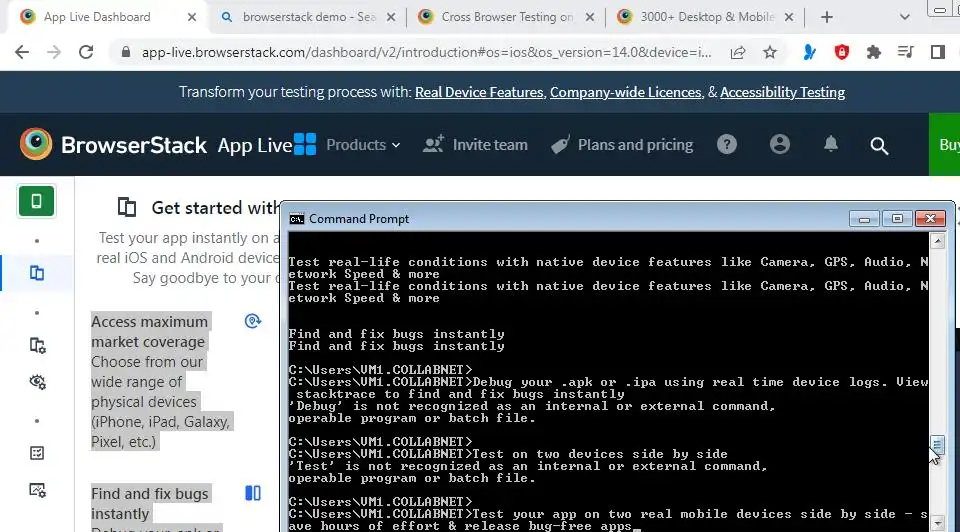Click the Command Prompt title bar icon
The width and height of the screenshot is (960, 532).
click(x=297, y=219)
